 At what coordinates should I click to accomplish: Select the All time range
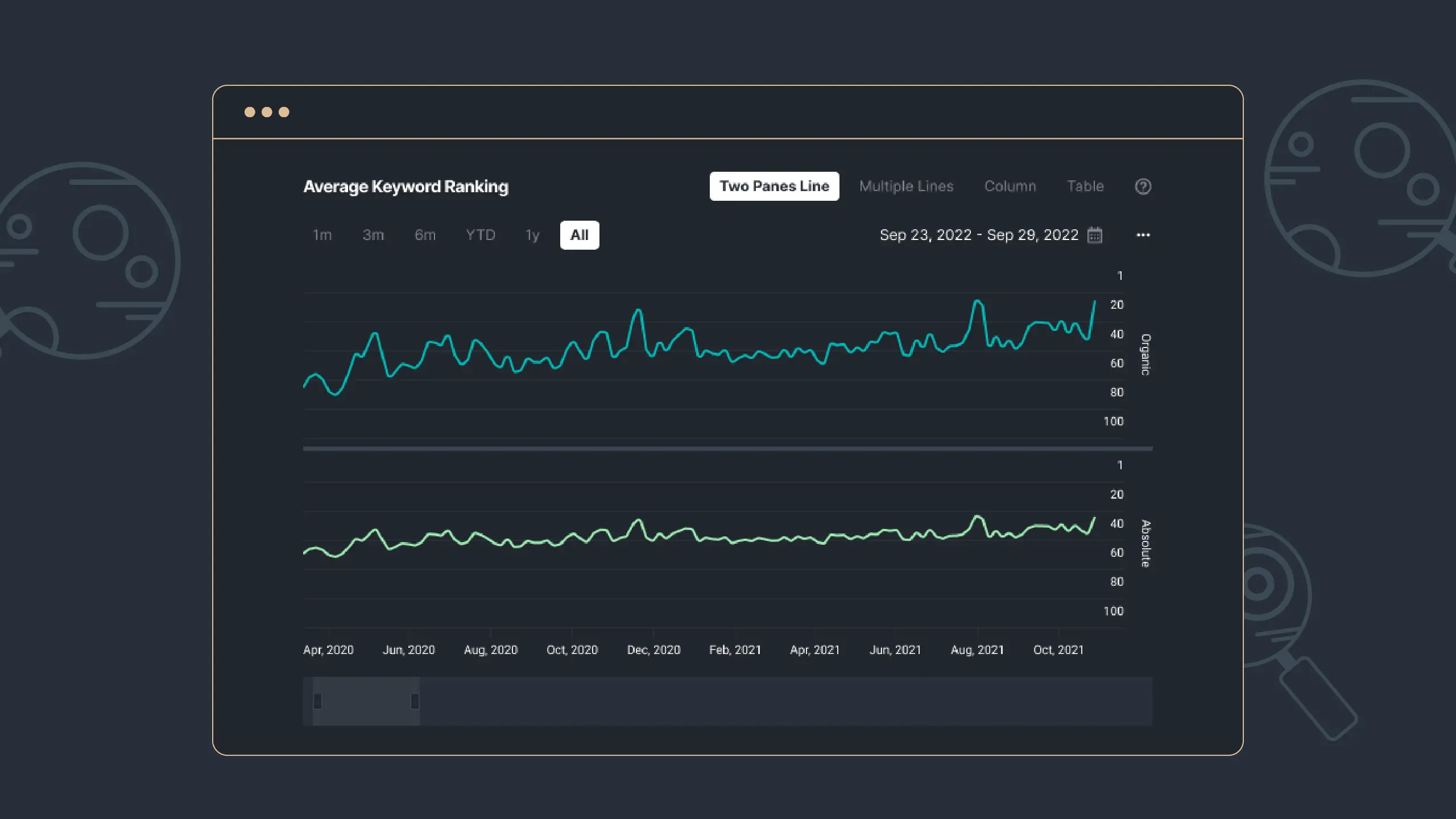[x=580, y=235]
